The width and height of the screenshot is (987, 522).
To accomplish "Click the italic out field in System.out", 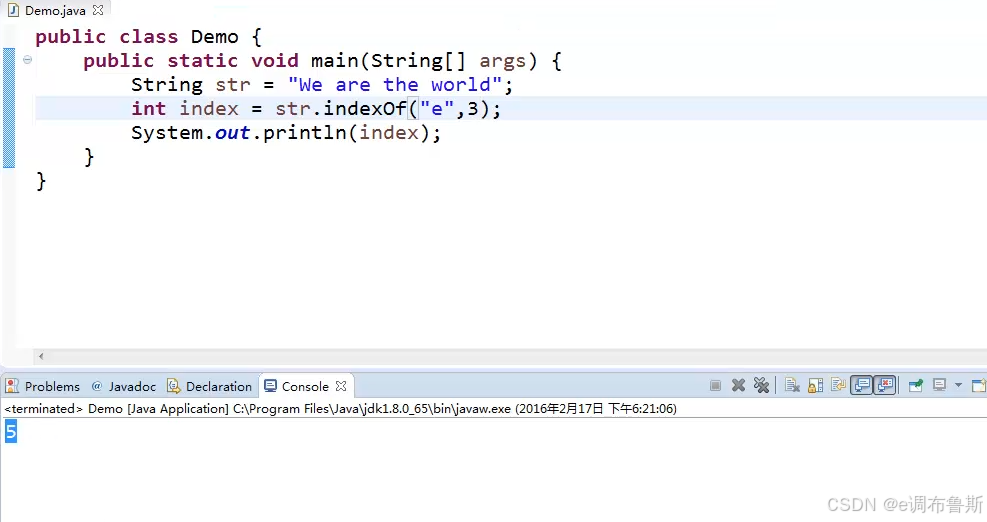I will [x=232, y=133].
